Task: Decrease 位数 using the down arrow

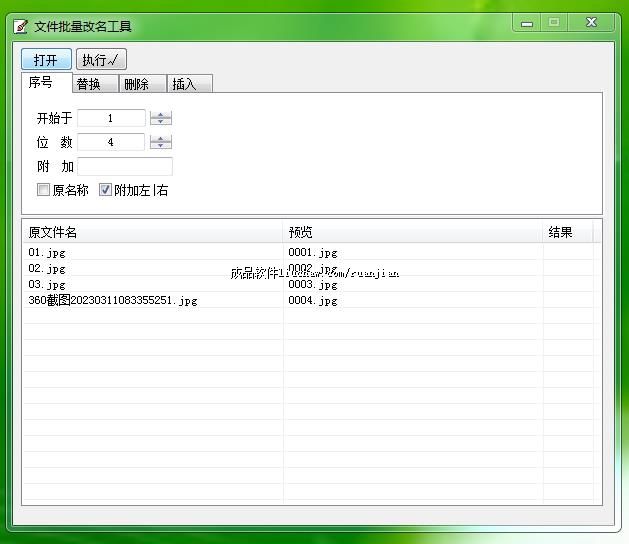Action: point(160,146)
